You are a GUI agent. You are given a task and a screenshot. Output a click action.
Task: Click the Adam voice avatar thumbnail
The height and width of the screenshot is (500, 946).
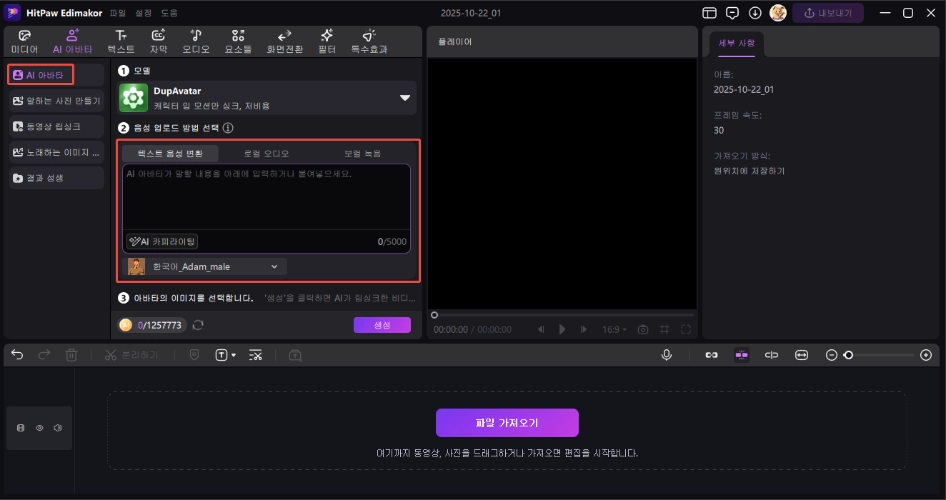pyautogui.click(x=136, y=267)
